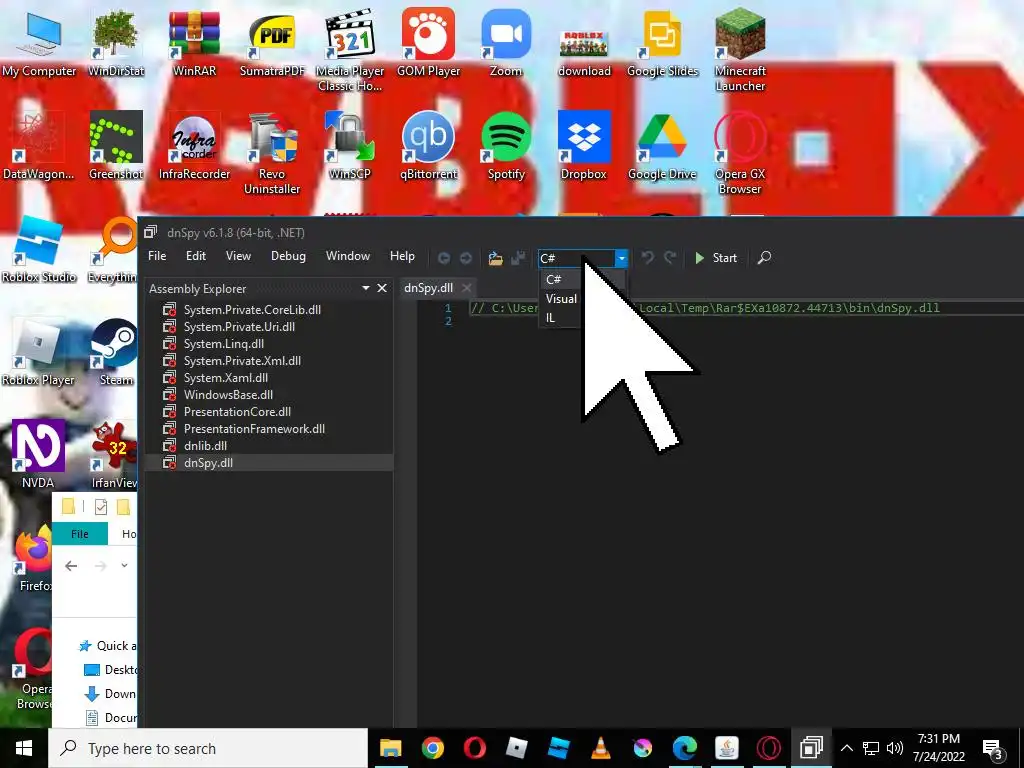The image size is (1024, 768).
Task: Open WinSCP desktop shortcut
Action: 350,146
